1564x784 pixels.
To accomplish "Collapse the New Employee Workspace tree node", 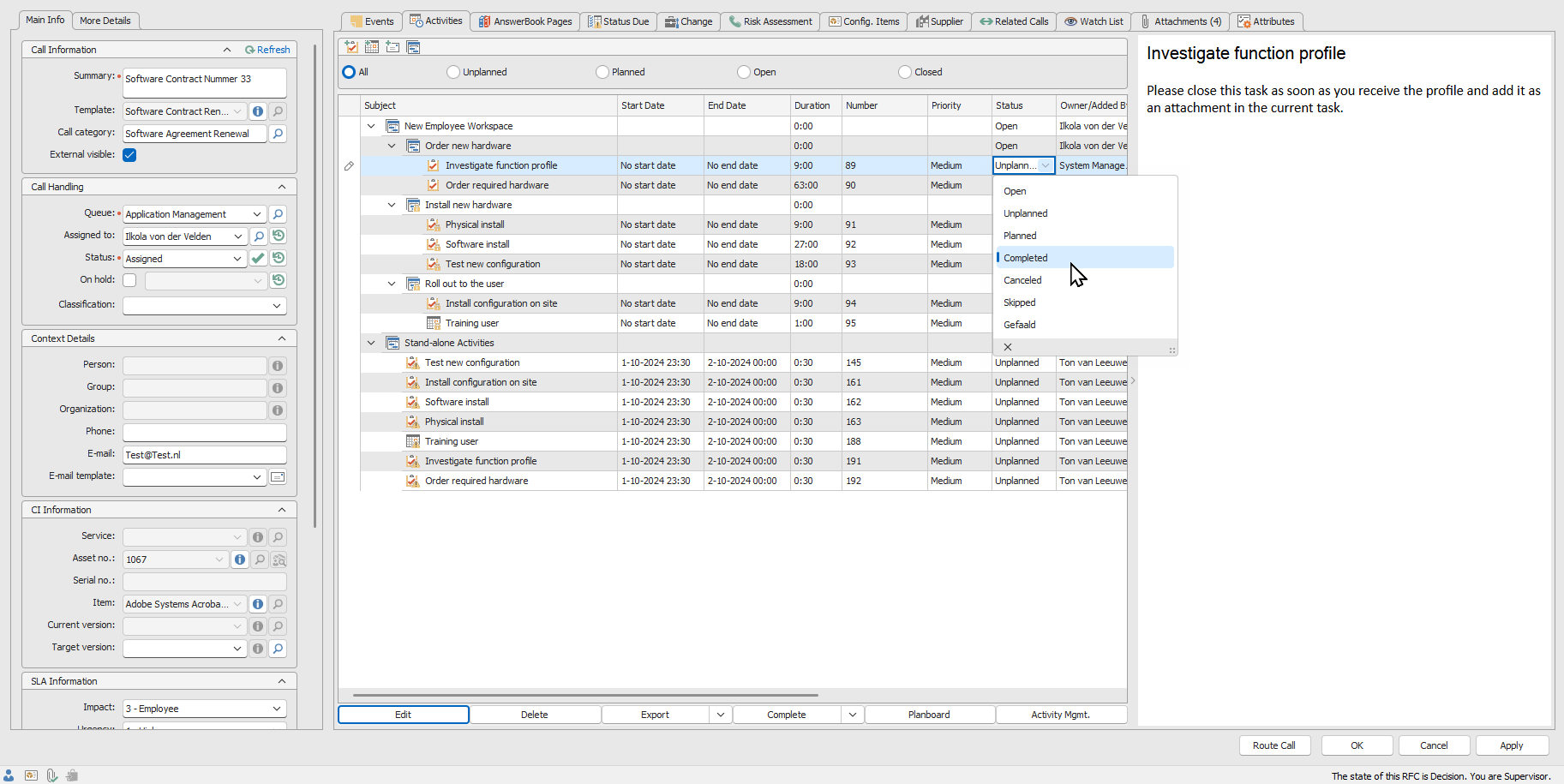I will click(x=371, y=126).
